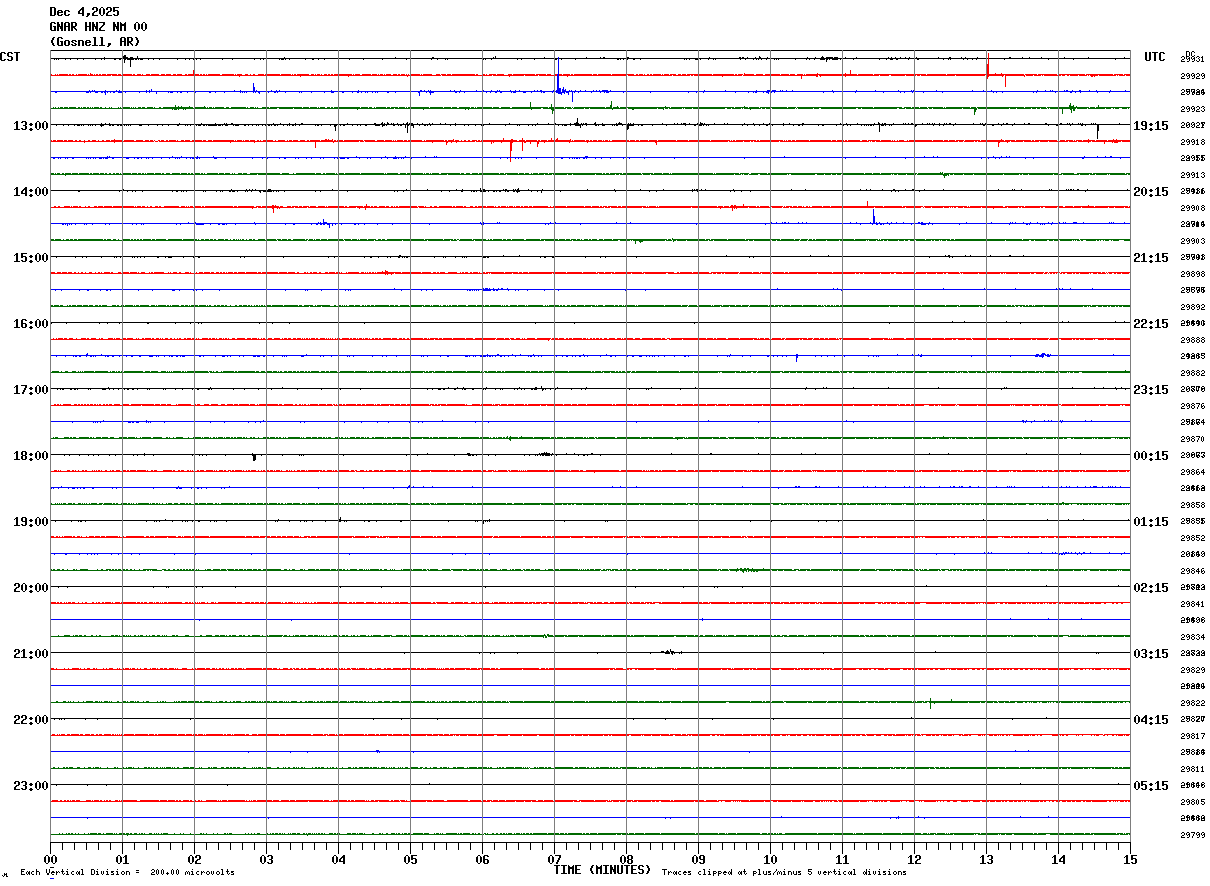Select the green spike near minute 12

(930, 703)
